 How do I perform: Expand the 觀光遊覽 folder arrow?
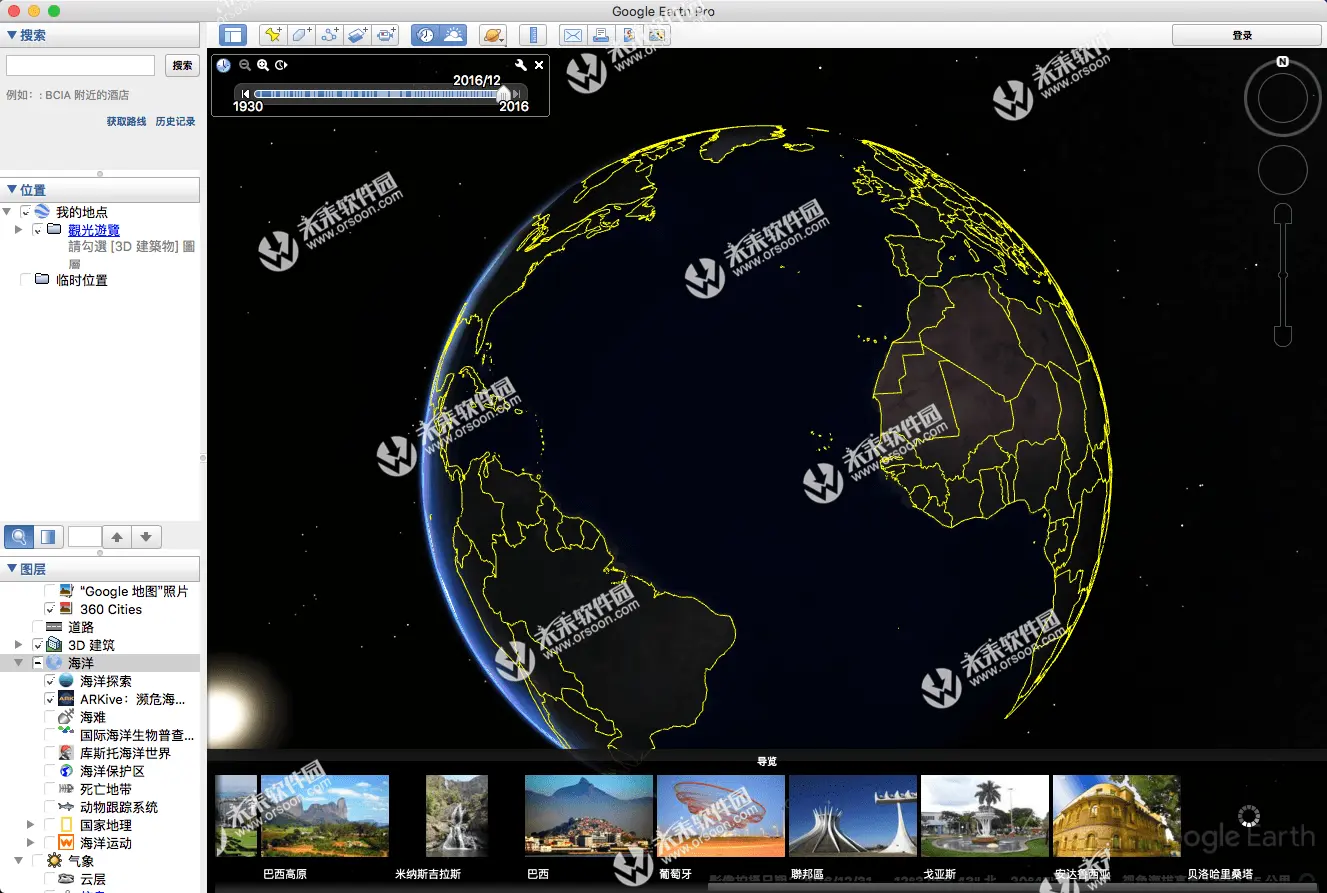(19, 230)
